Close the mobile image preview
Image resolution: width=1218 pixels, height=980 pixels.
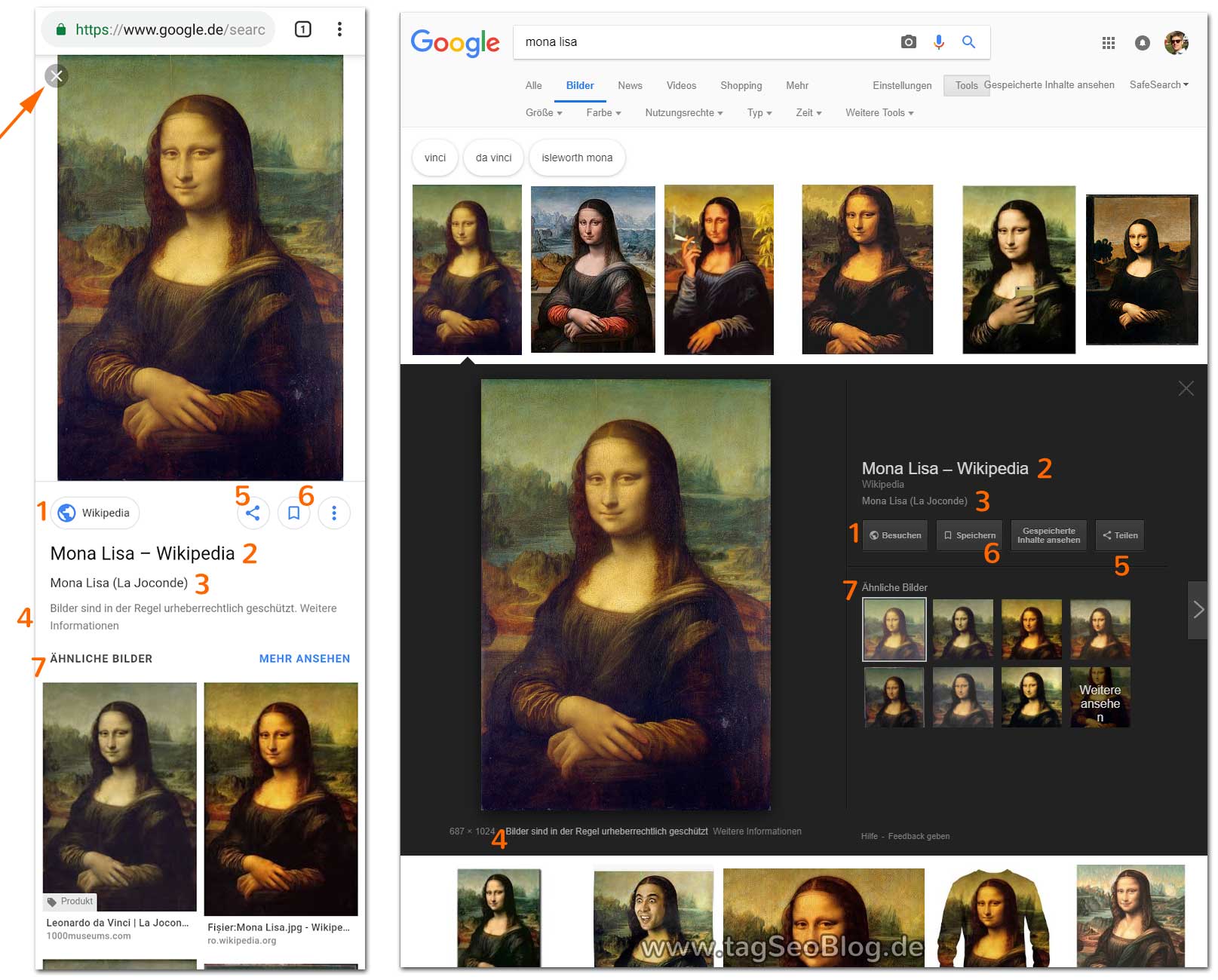pos(56,75)
